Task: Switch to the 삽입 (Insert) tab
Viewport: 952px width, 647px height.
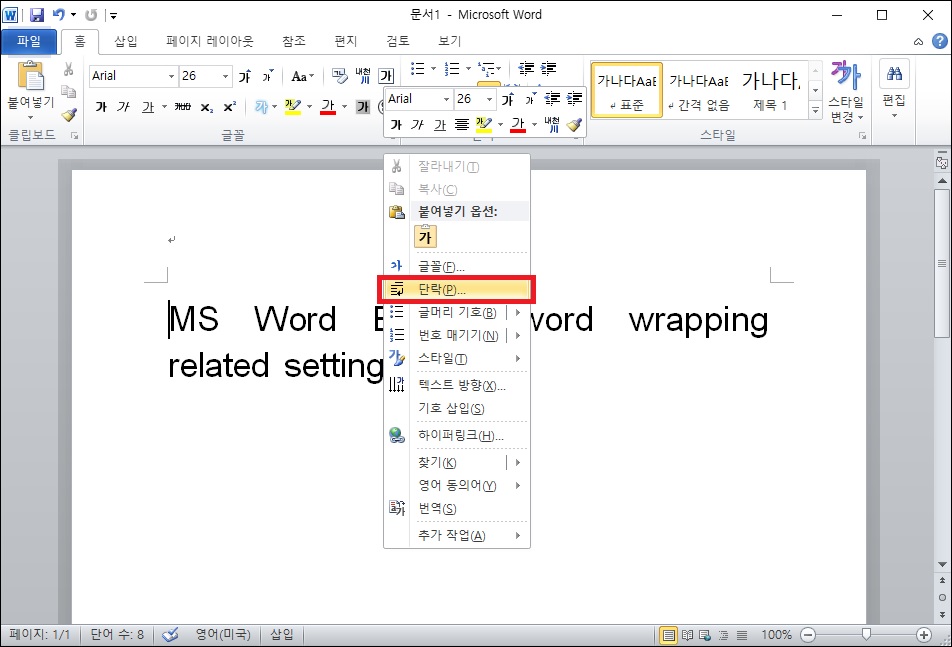Action: coord(126,41)
